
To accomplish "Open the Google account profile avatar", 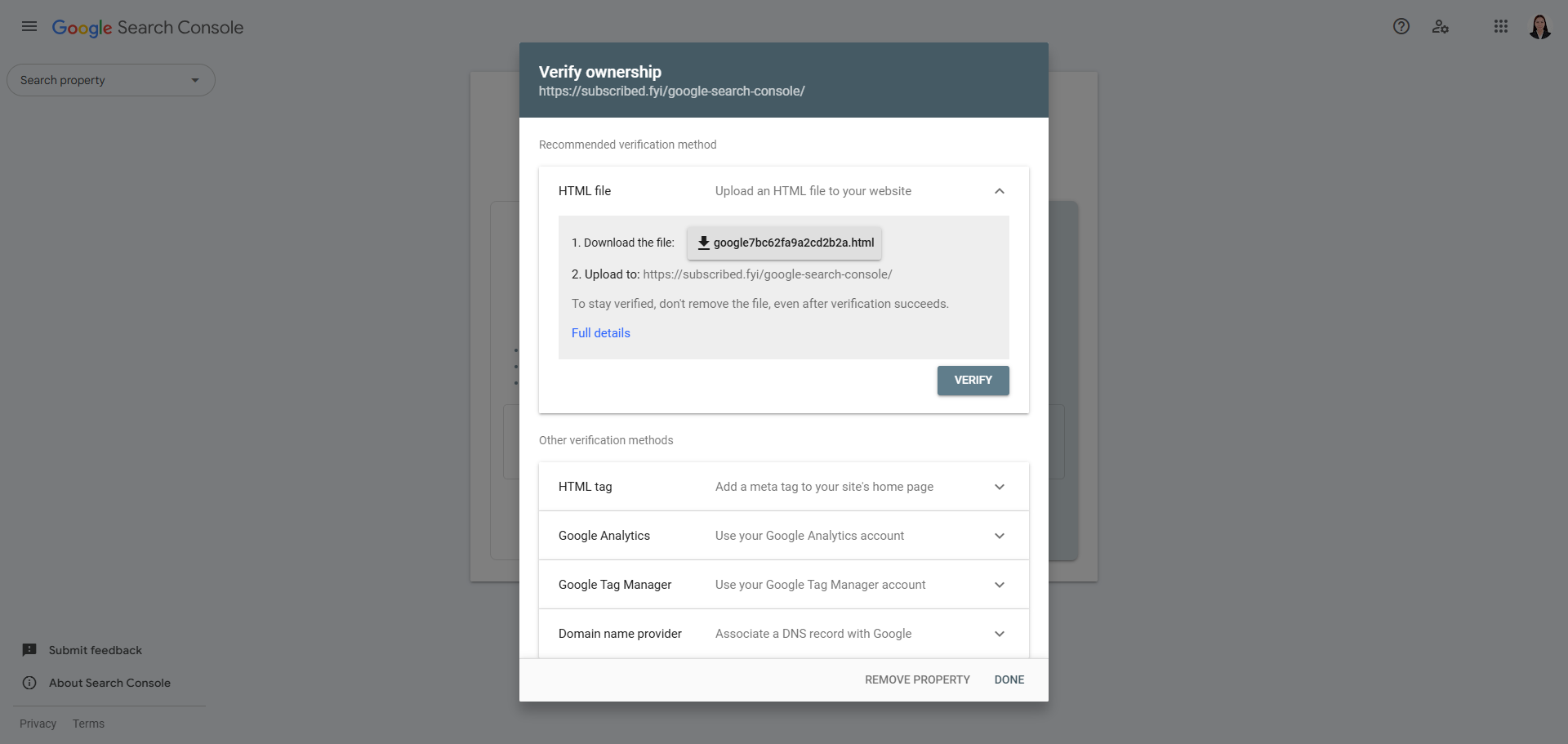I will 1540,27.
